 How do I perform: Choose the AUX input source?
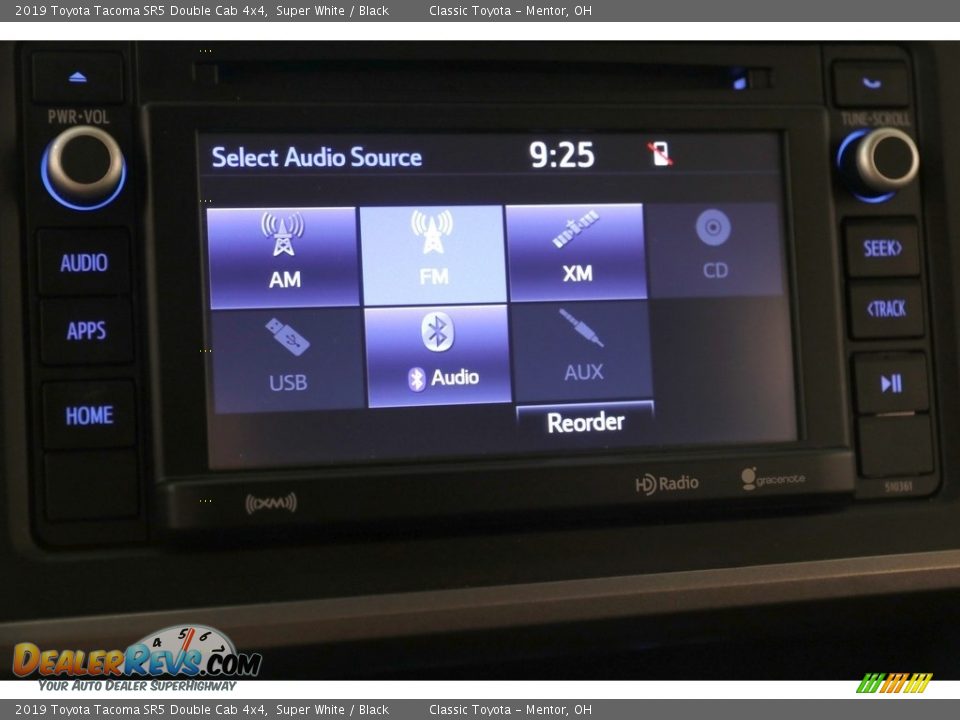click(x=583, y=351)
